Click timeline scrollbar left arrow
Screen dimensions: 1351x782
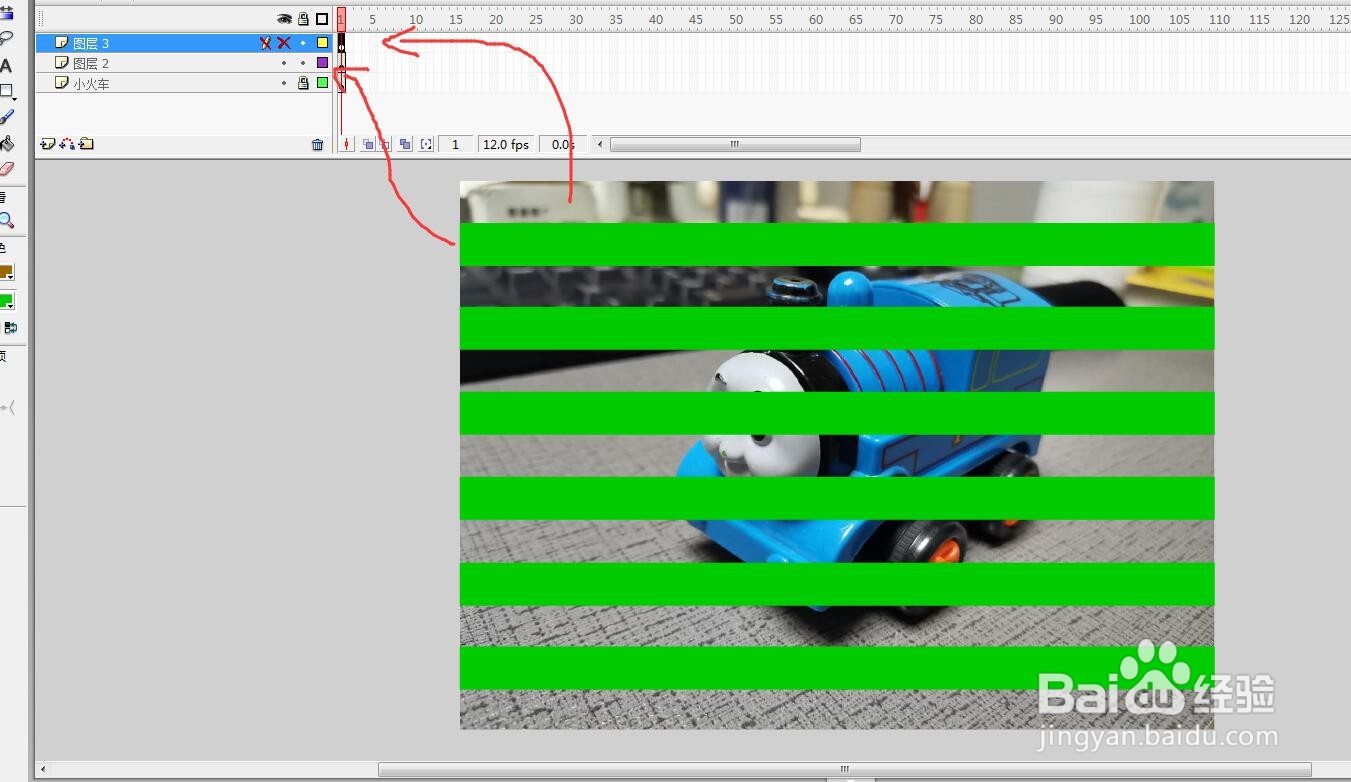pos(600,144)
